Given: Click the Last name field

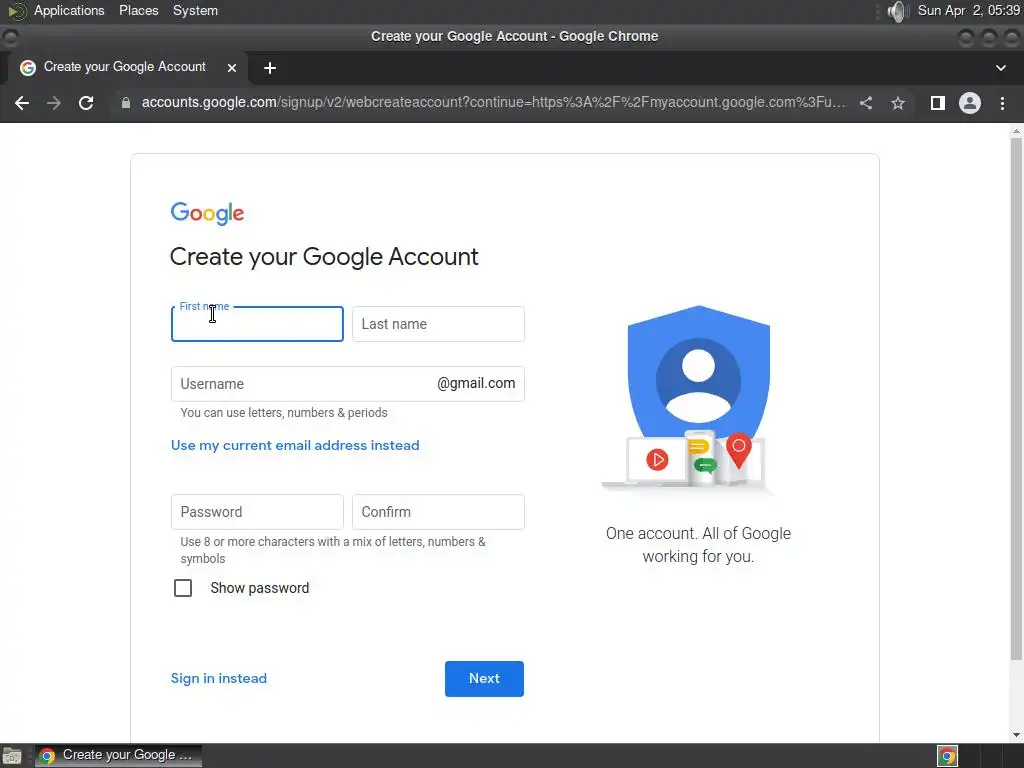Looking at the screenshot, I should pos(438,324).
